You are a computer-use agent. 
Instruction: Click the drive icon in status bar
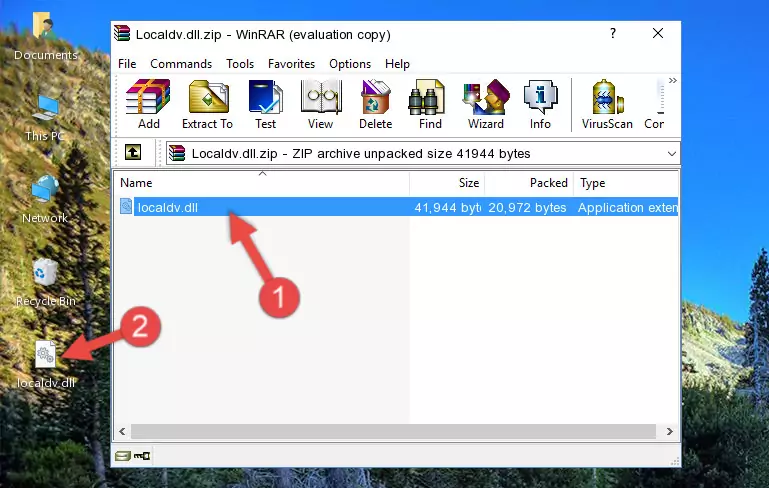click(x=123, y=456)
